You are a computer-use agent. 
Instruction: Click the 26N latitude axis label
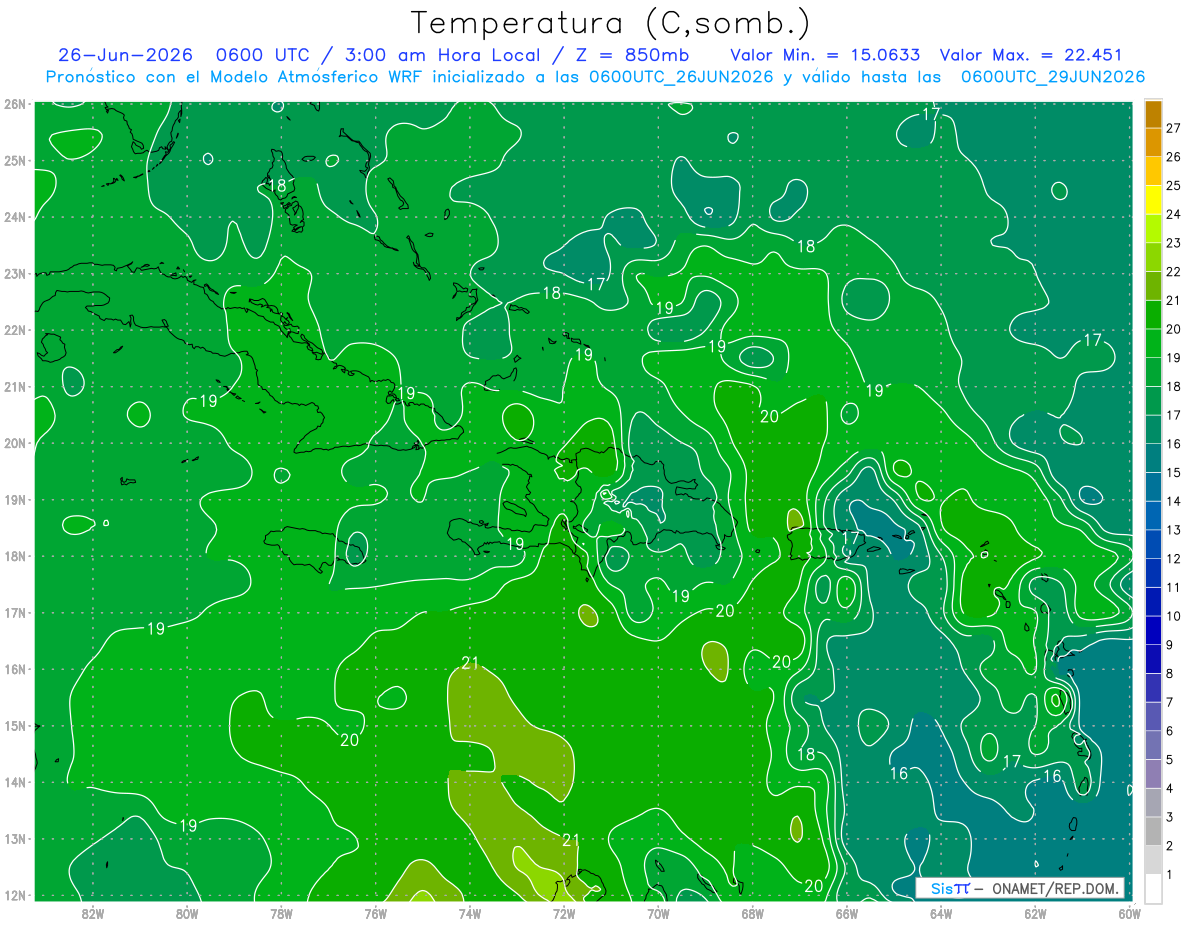[x=14, y=104]
